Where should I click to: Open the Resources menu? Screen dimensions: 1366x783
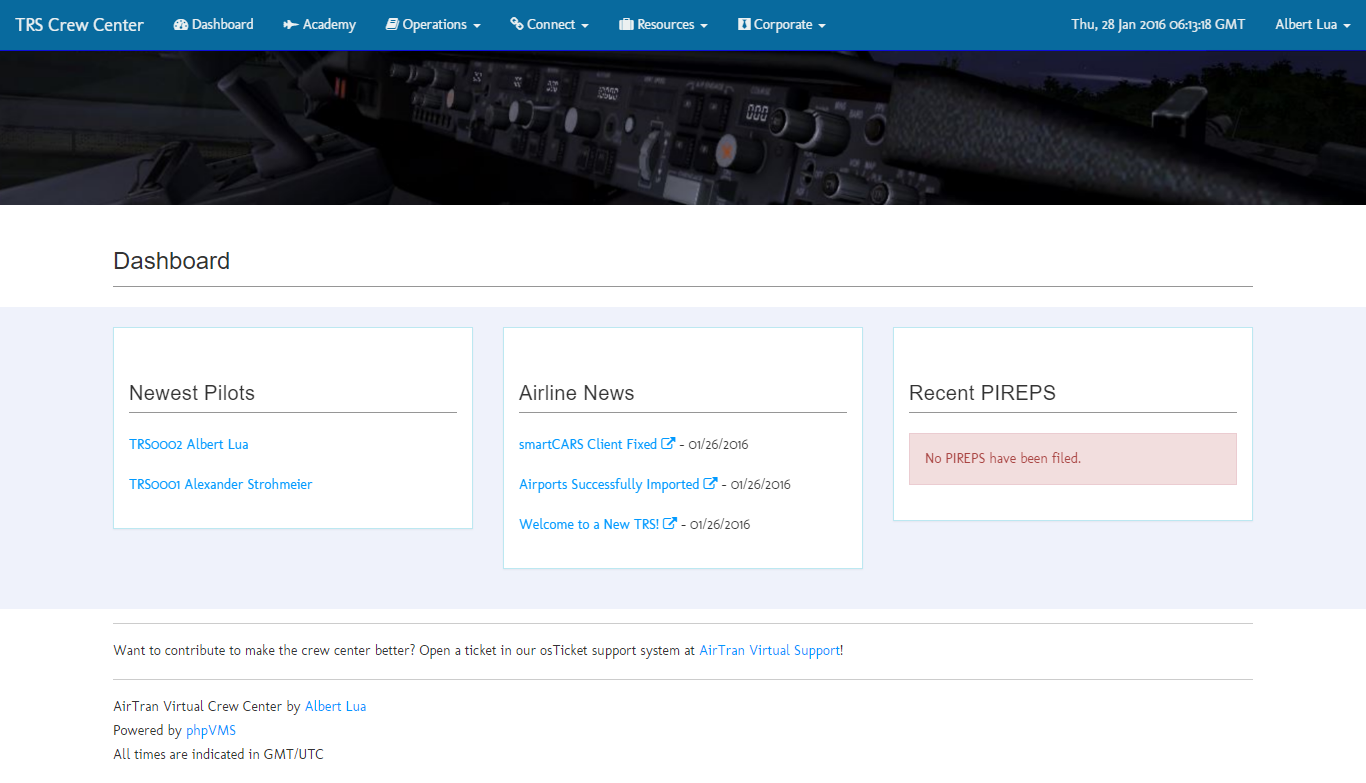point(664,24)
